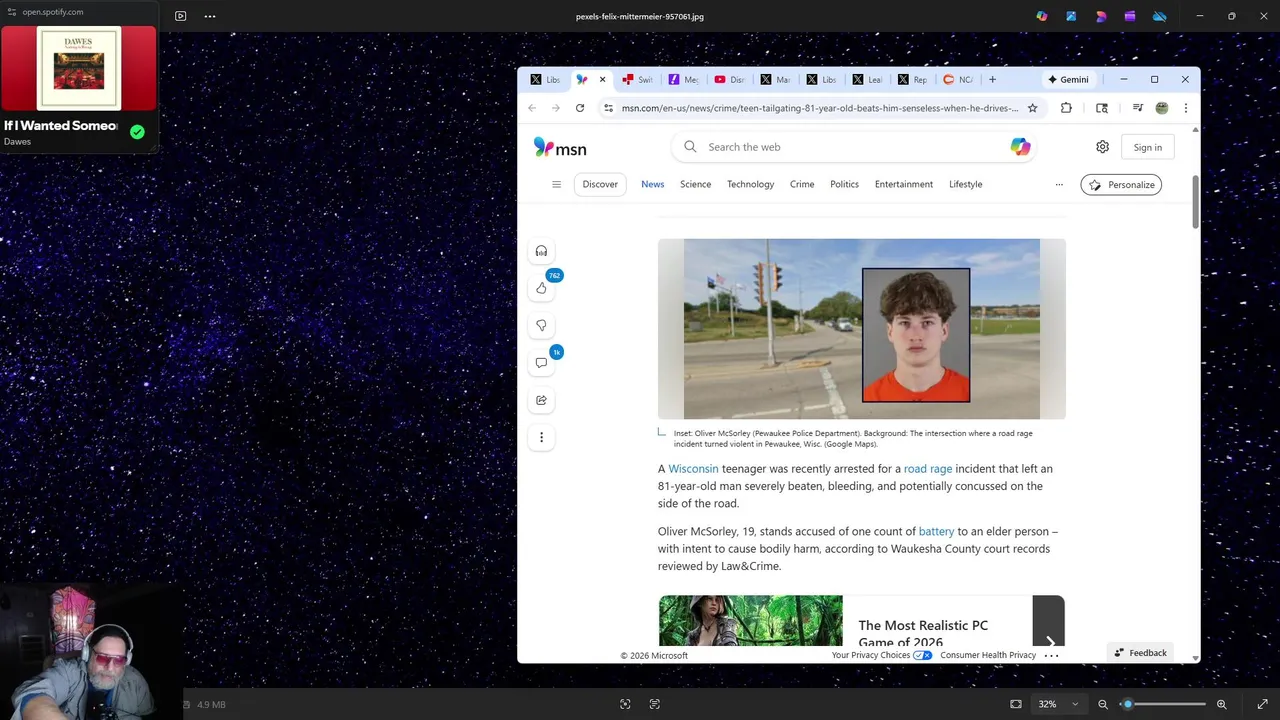The image size is (1280, 720).
Task: Open the listen-to-article headphones icon
Action: tap(541, 251)
